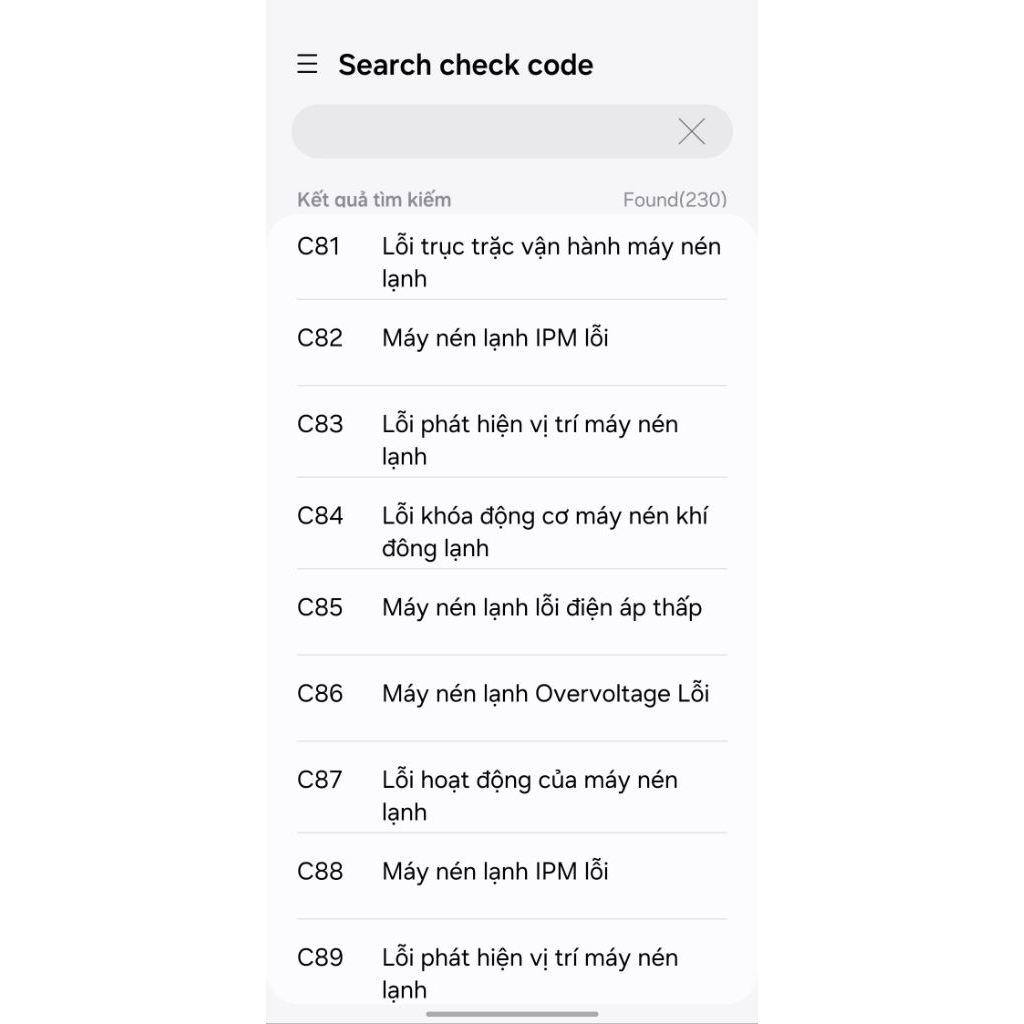This screenshot has width=1024, height=1024.
Task: Tap the Found(230) results counter
Action: click(676, 199)
